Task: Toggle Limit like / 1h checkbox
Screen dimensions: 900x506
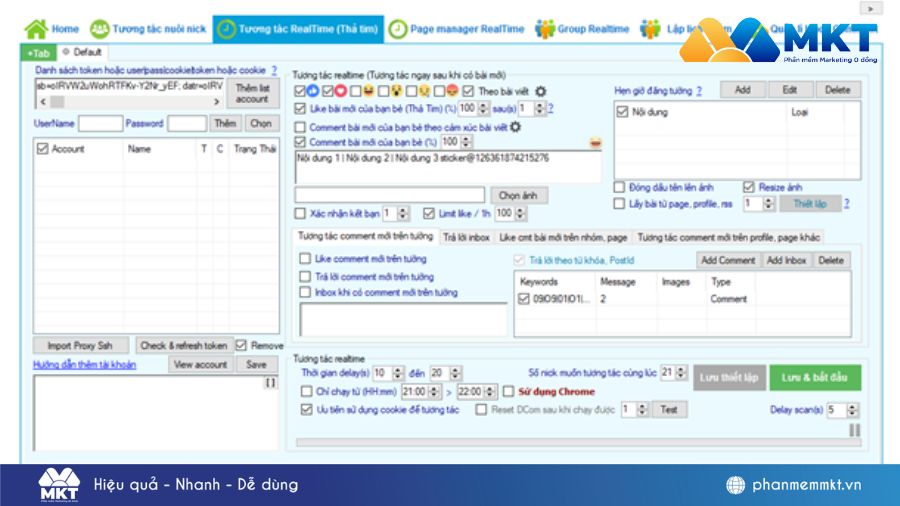Action: [429, 213]
